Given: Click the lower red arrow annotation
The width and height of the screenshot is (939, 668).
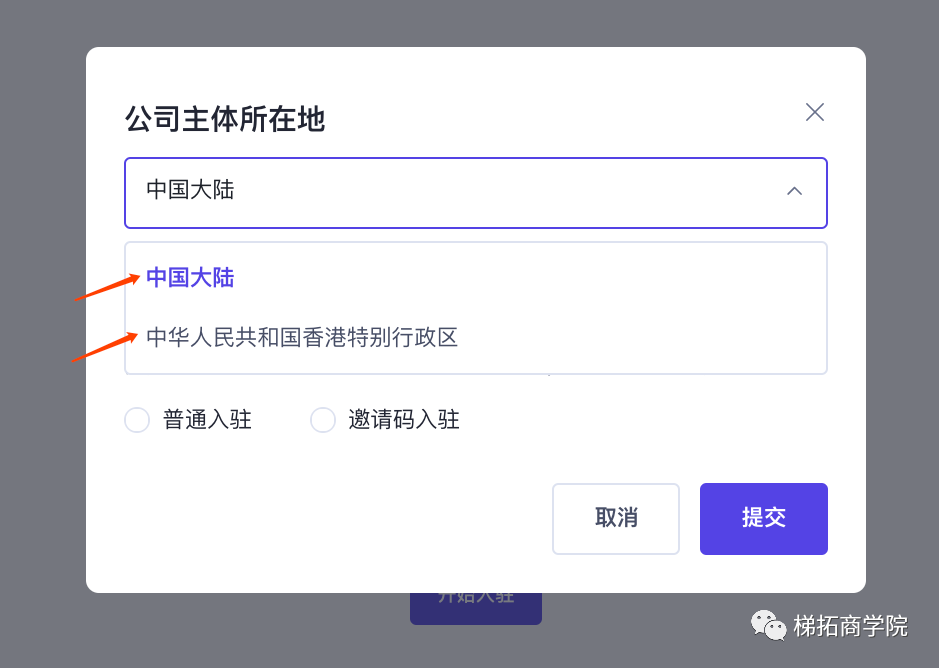Looking at the screenshot, I should [x=103, y=347].
